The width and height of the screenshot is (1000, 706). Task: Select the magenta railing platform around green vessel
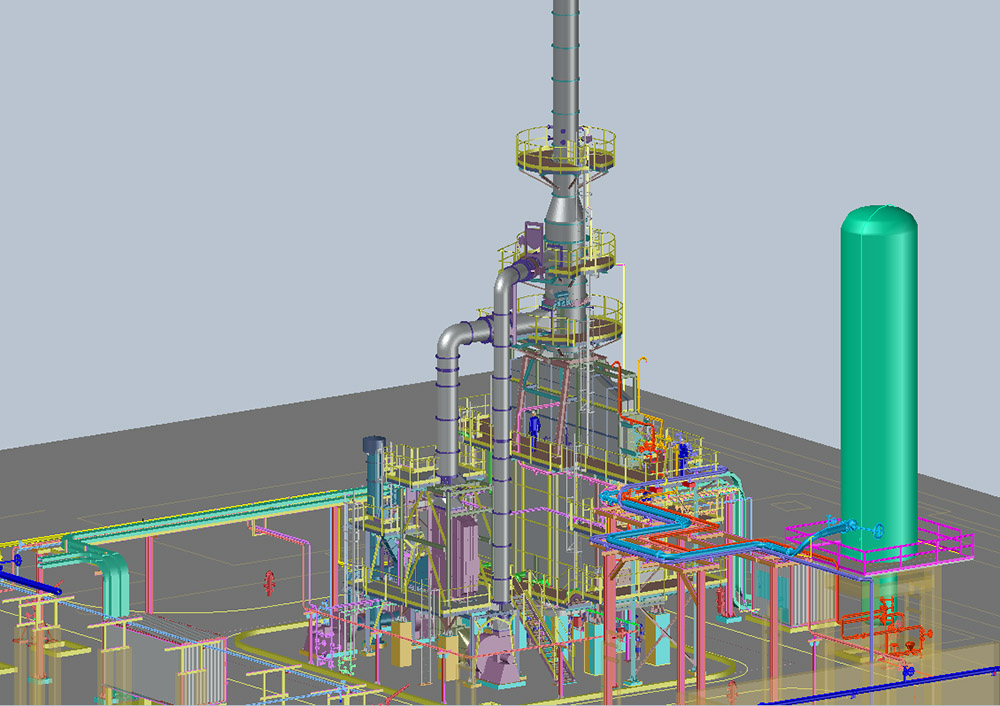pyautogui.click(x=880, y=547)
